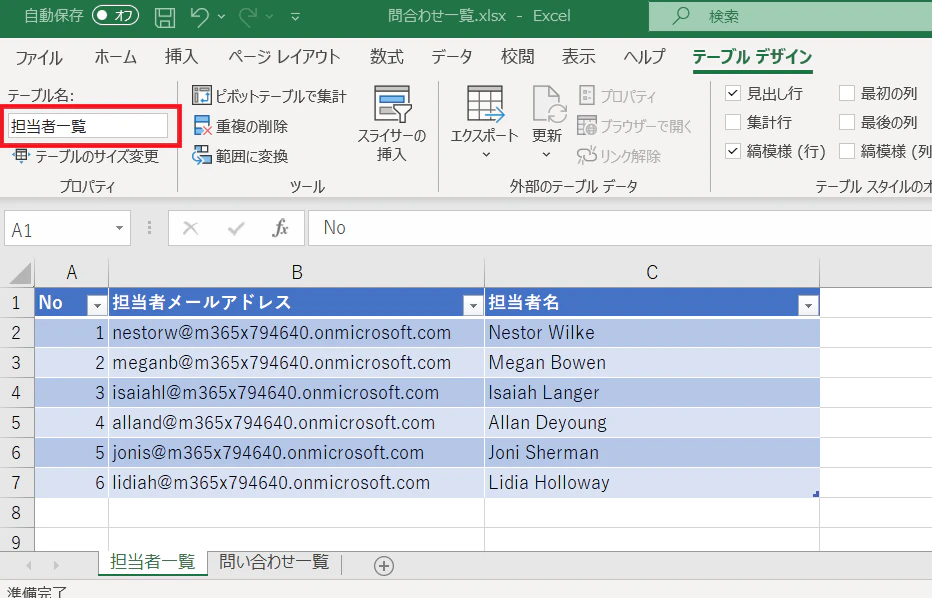Screen dimensions: 932x598
Task: Click the grayed プロパティ button
Action: click(617, 95)
